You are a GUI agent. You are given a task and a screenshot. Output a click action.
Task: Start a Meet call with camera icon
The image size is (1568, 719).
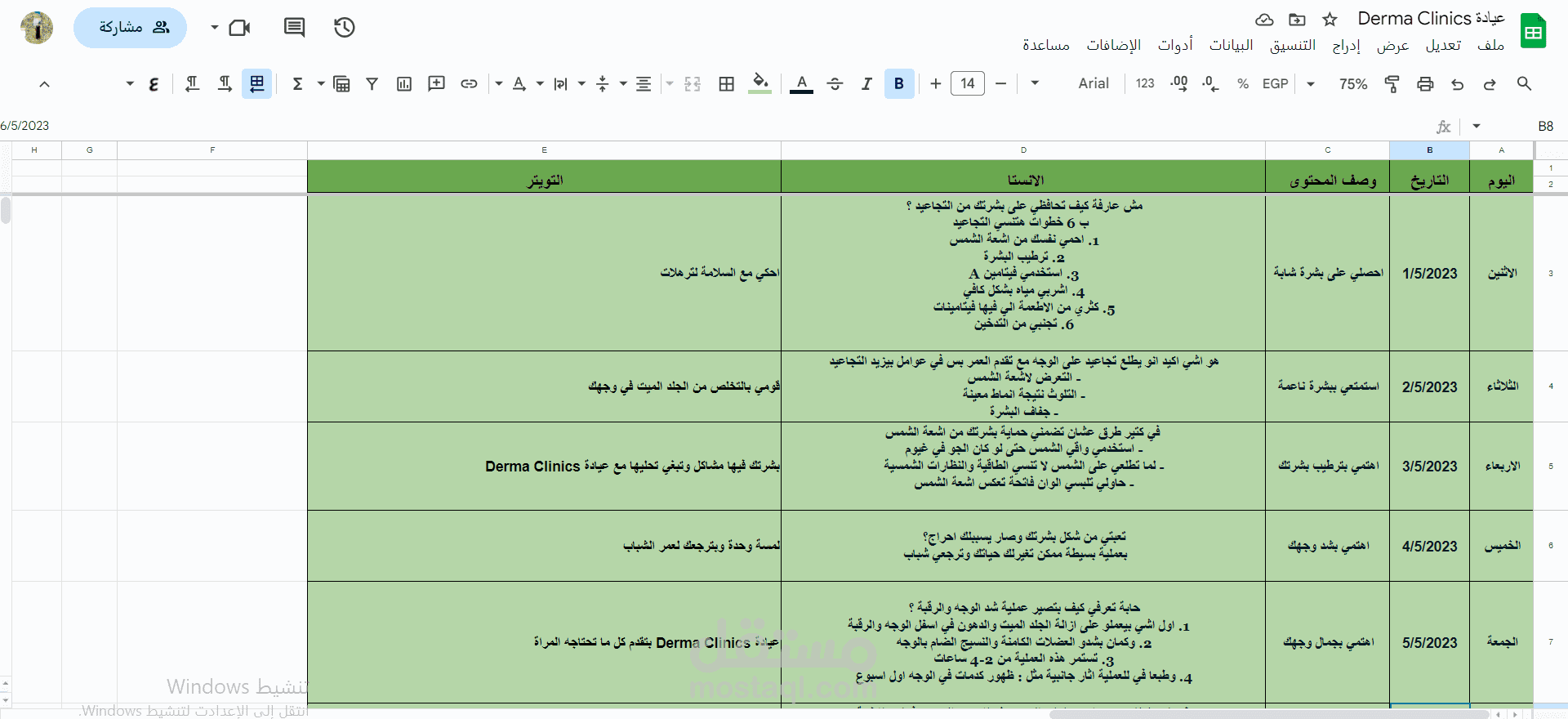pos(239,28)
